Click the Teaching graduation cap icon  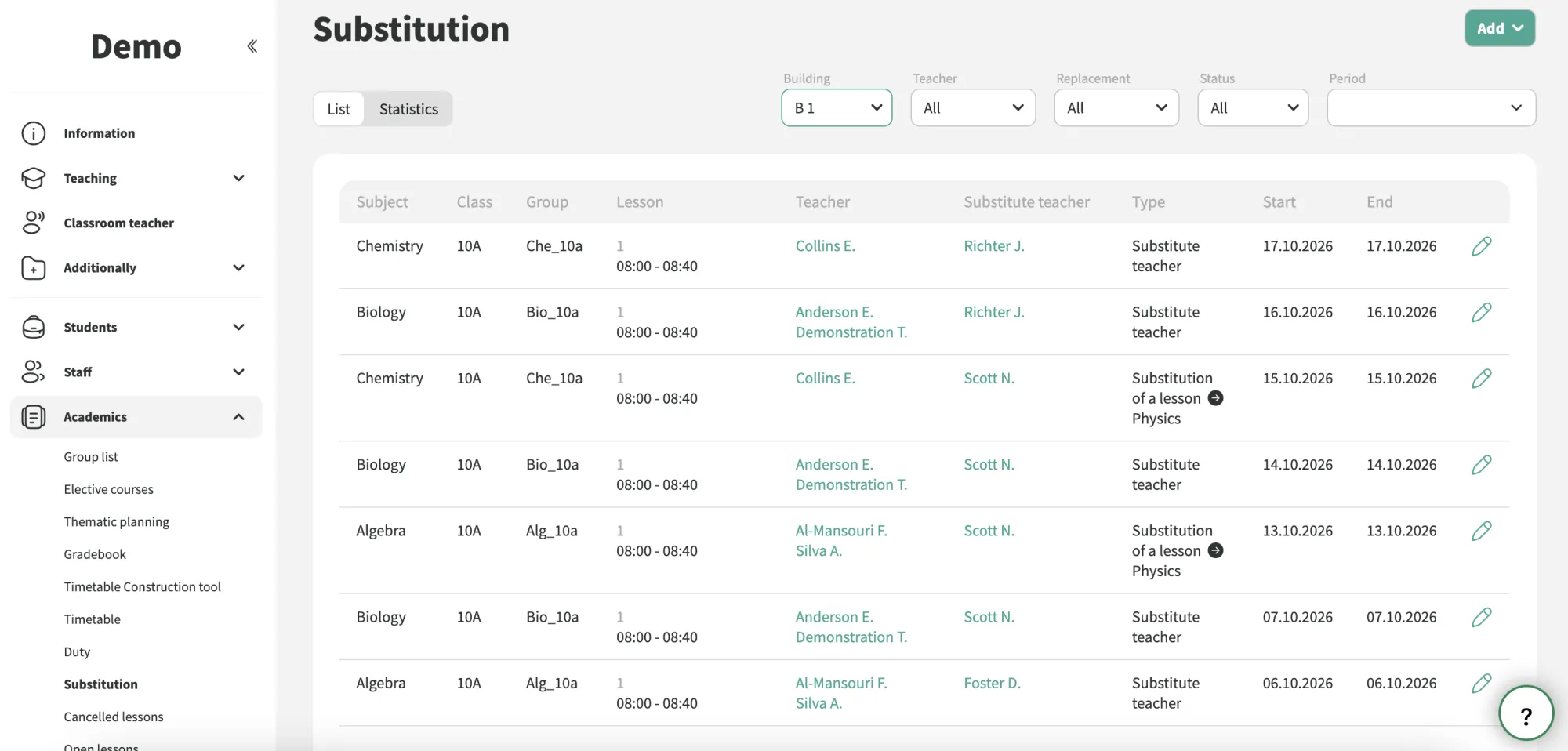[x=33, y=178]
